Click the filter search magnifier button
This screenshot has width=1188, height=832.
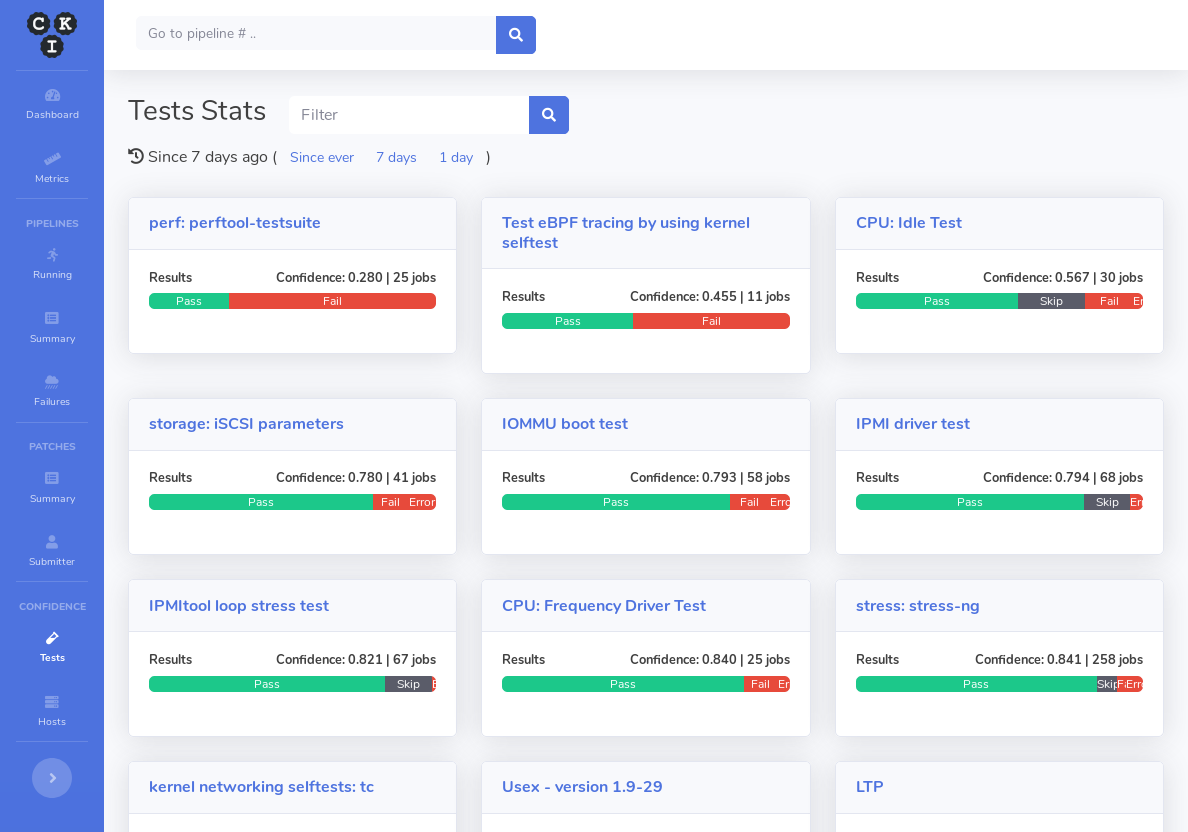(549, 115)
